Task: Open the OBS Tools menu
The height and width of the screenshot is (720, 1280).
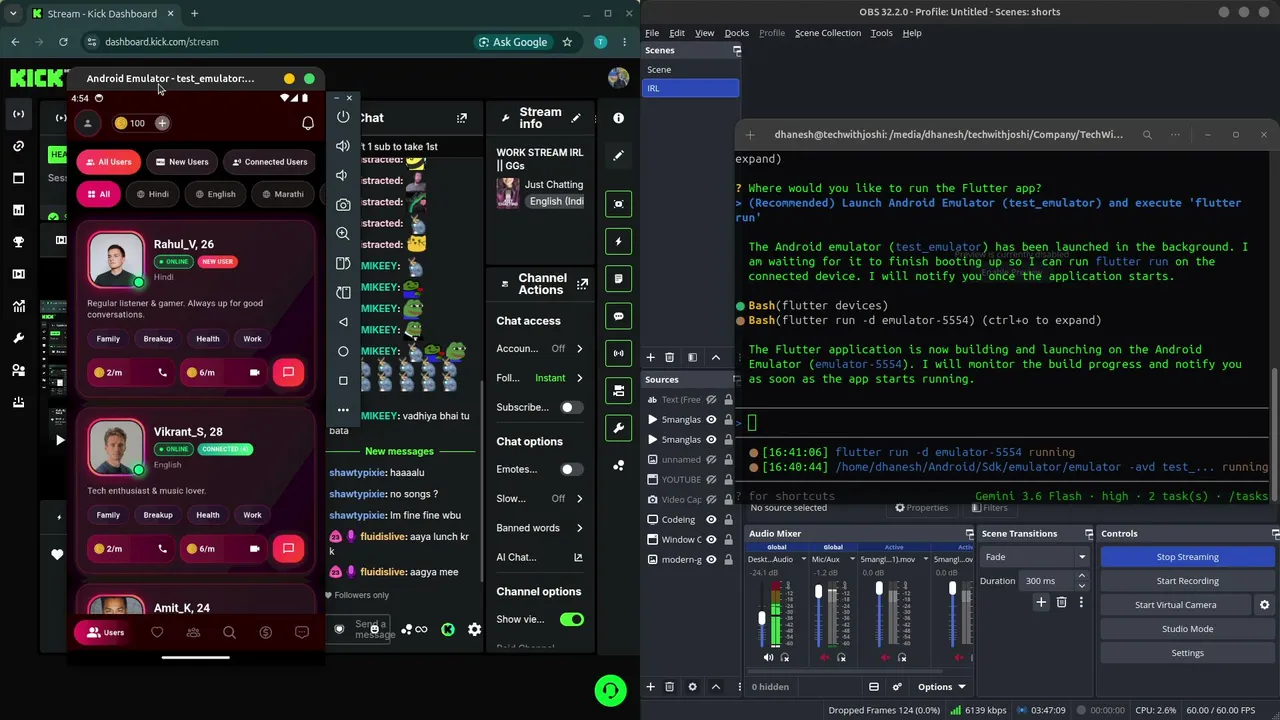Action: 881,33
